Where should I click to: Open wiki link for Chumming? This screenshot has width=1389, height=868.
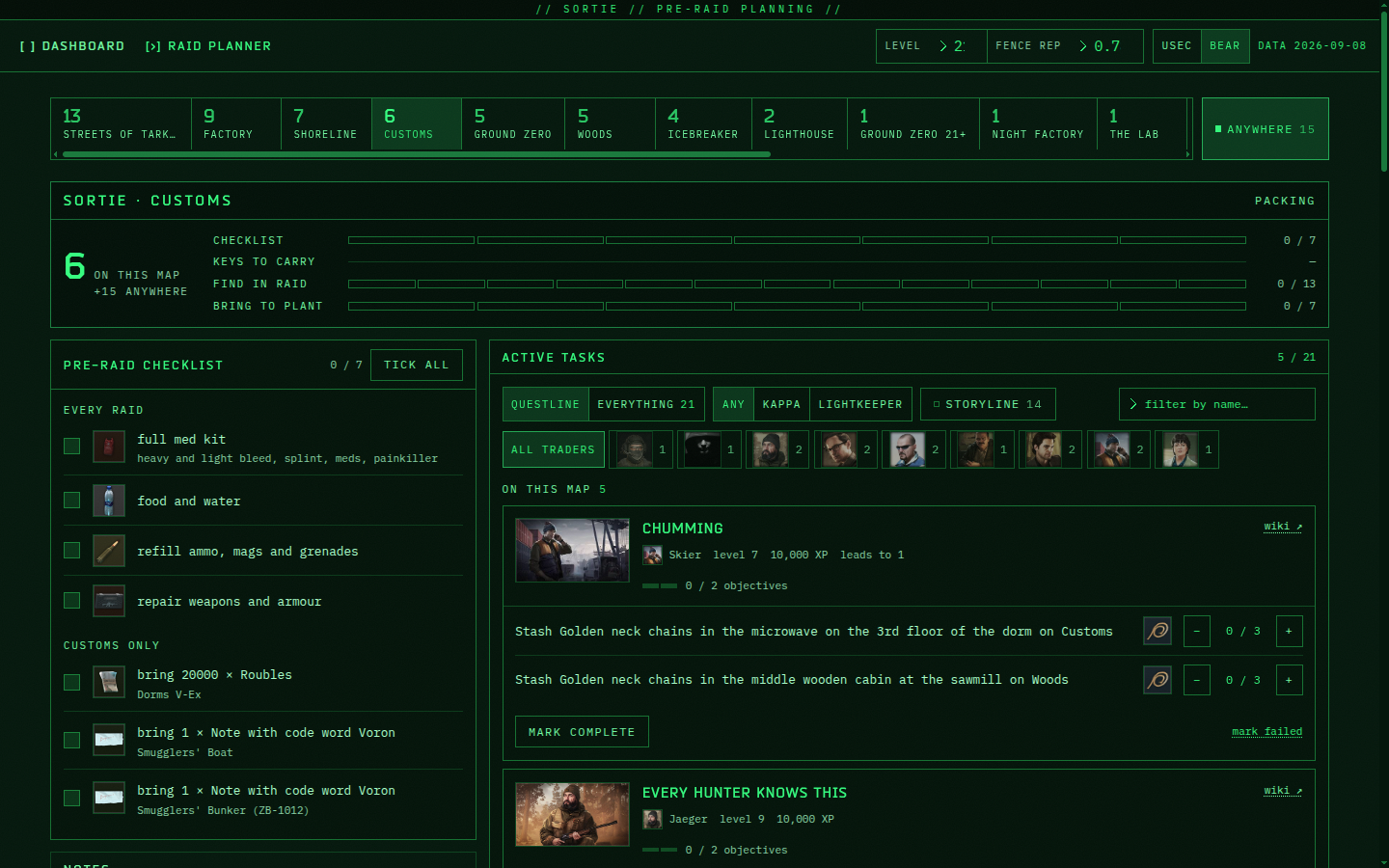(x=1283, y=527)
